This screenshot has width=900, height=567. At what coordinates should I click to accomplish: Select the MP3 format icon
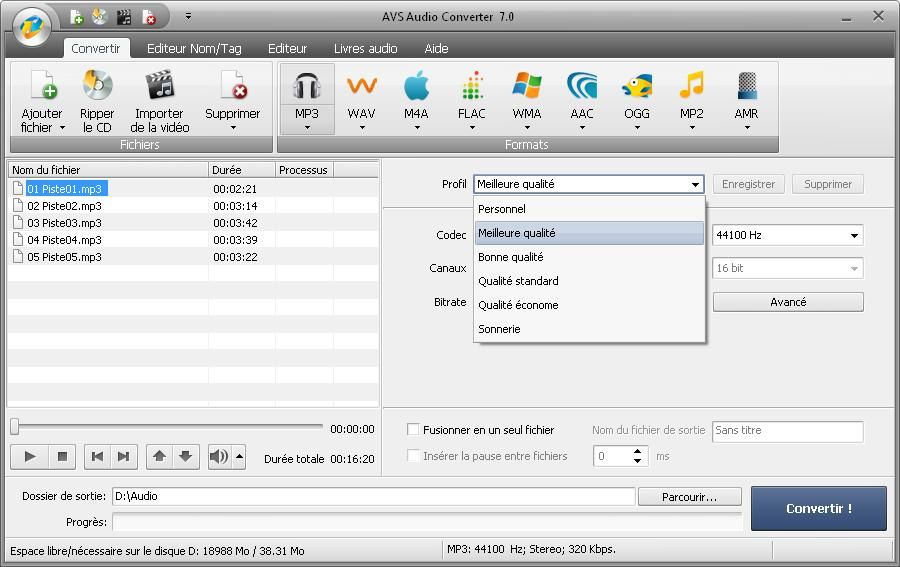tap(307, 86)
